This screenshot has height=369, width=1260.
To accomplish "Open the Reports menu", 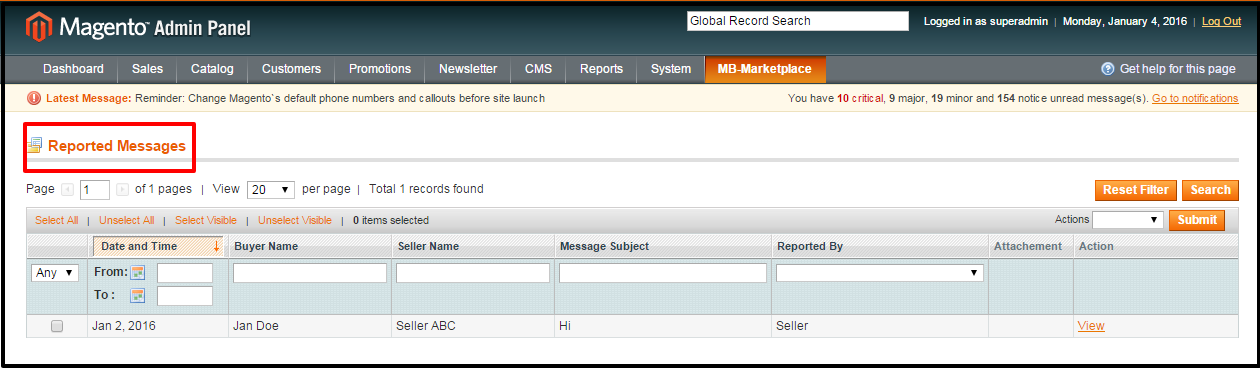I will 601,69.
